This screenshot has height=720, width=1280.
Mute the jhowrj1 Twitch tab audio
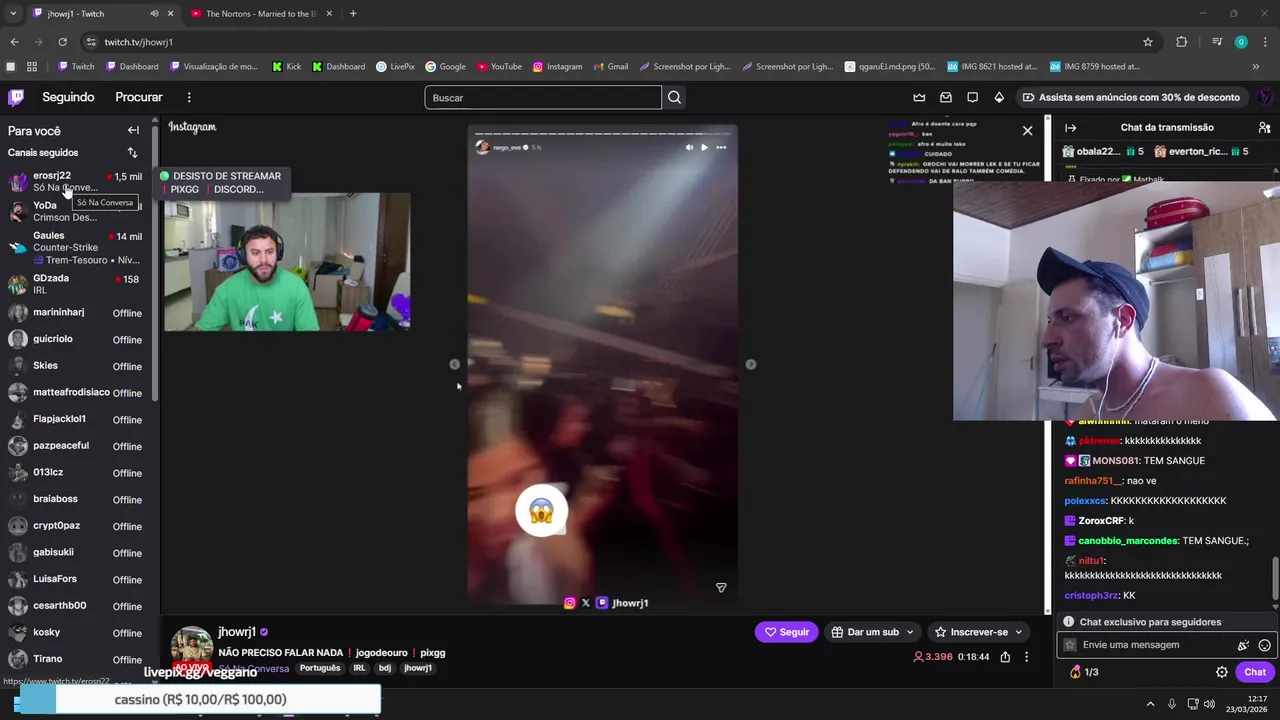(154, 14)
